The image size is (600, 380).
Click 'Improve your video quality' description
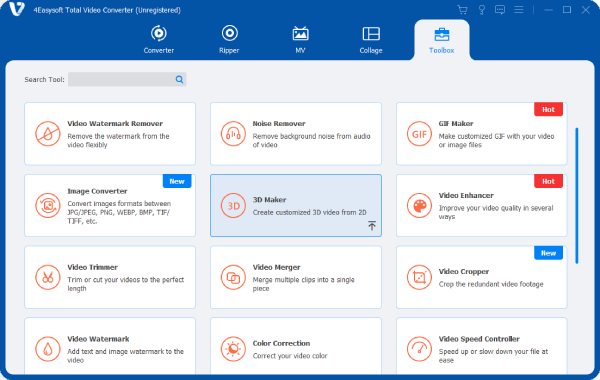pyautogui.click(x=496, y=212)
